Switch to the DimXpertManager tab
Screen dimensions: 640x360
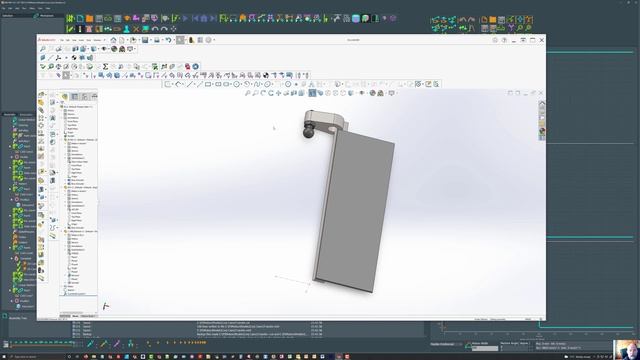(94, 96)
